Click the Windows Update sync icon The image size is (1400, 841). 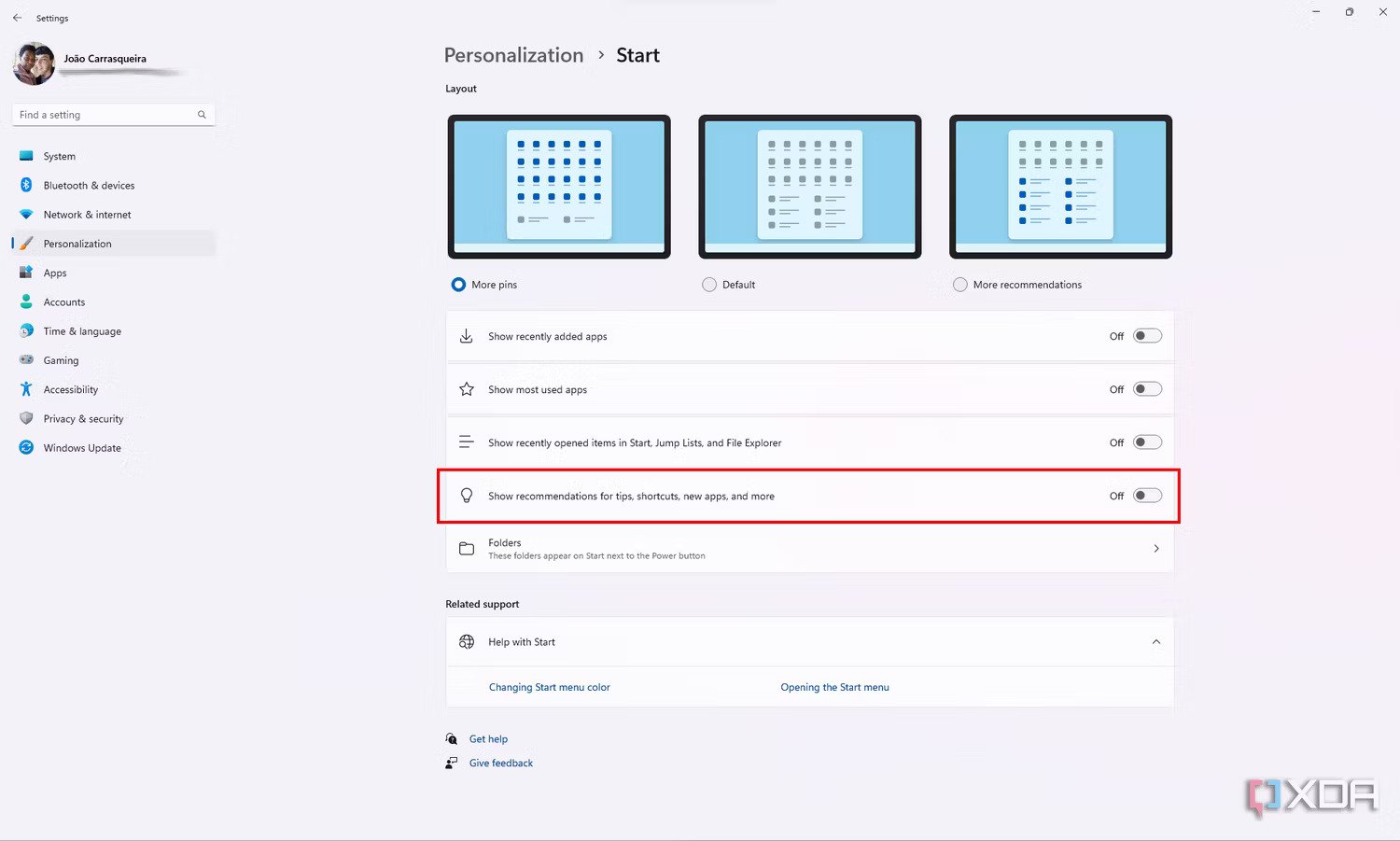[x=26, y=447]
